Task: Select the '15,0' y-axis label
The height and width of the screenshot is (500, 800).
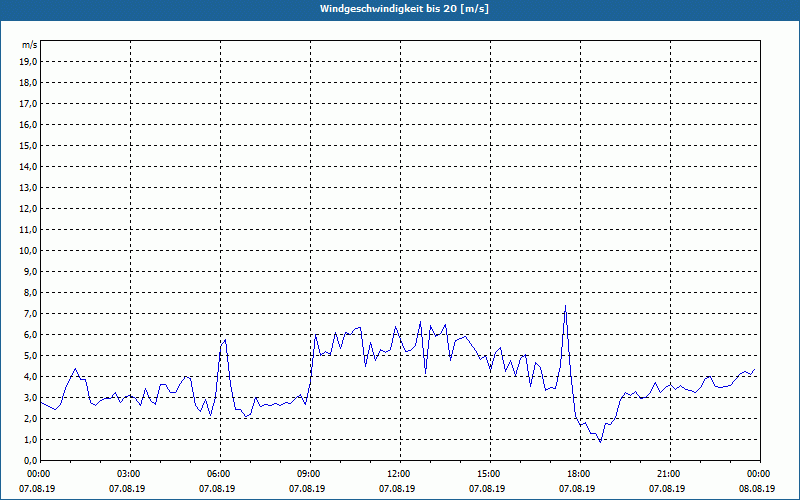Action: [28, 145]
